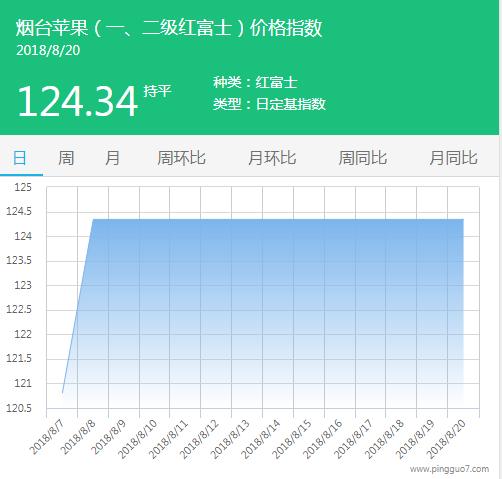Click the 2018/8/20 date label
Image resolution: width=502 pixels, height=479 pixels.
tap(446, 439)
